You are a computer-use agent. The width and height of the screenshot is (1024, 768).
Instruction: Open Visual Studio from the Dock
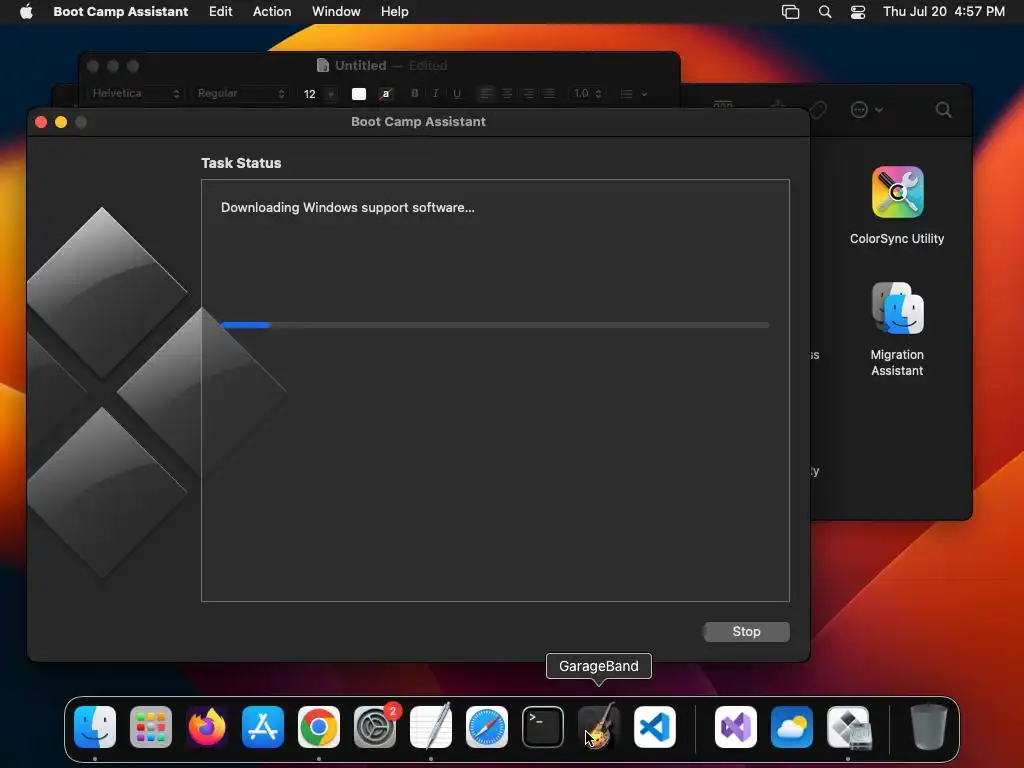736,727
